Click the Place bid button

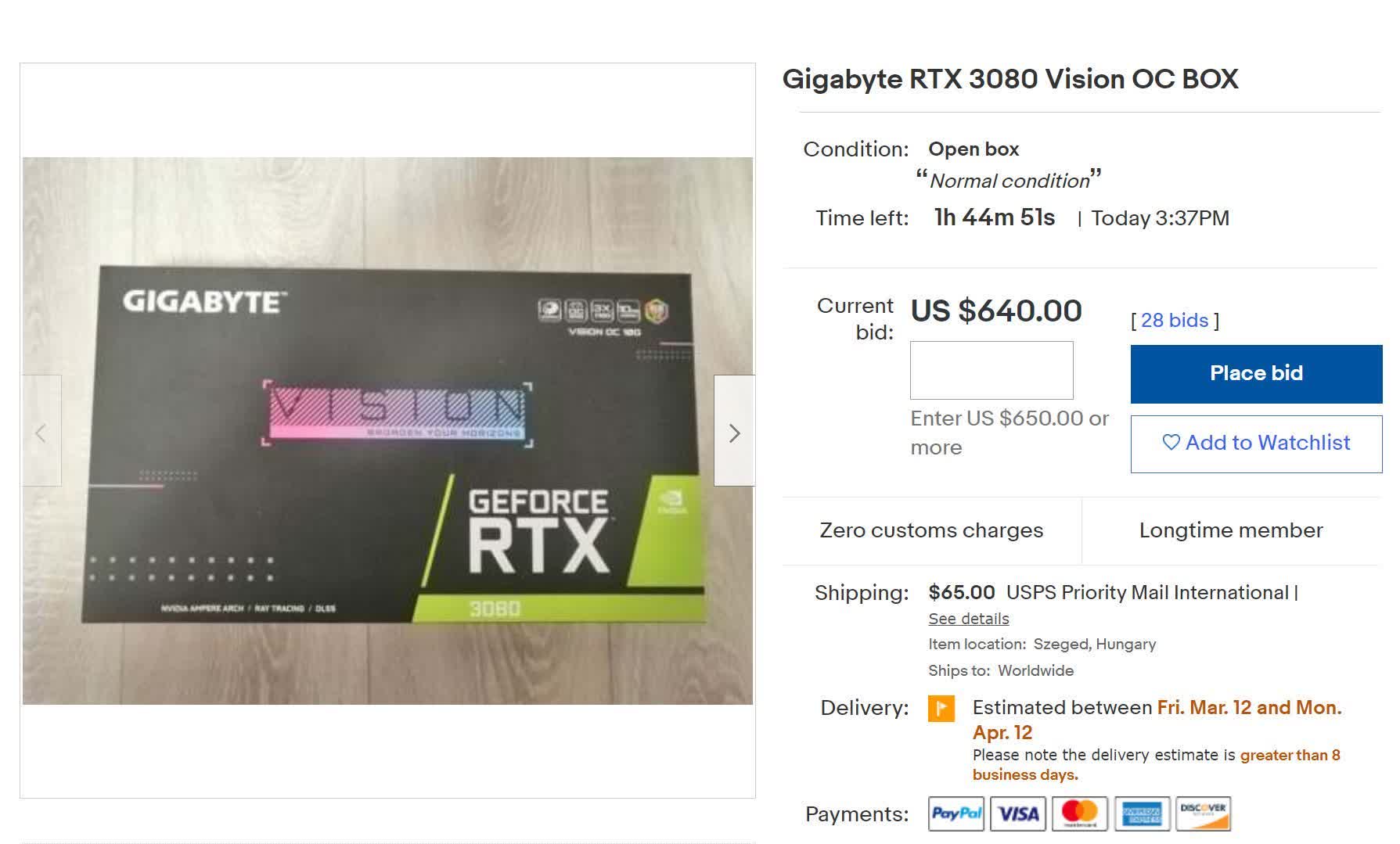click(1256, 374)
